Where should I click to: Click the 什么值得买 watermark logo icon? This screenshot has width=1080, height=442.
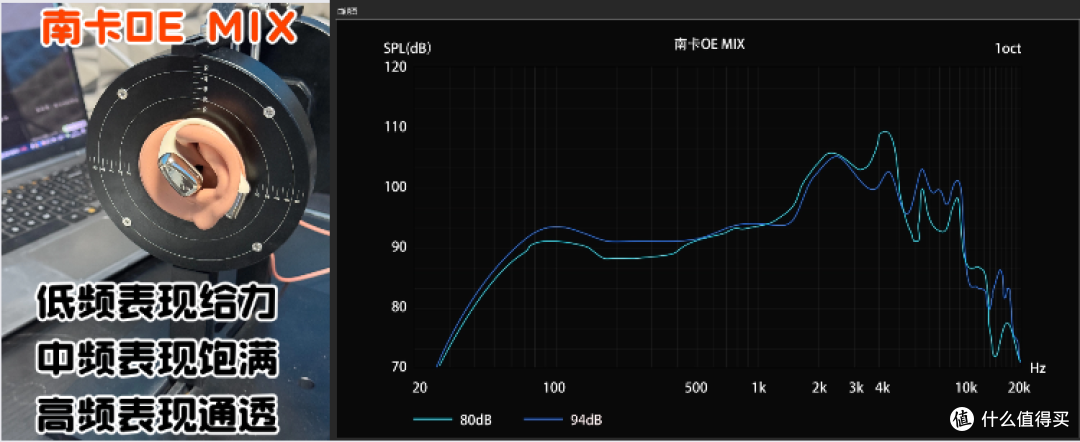coord(962,417)
